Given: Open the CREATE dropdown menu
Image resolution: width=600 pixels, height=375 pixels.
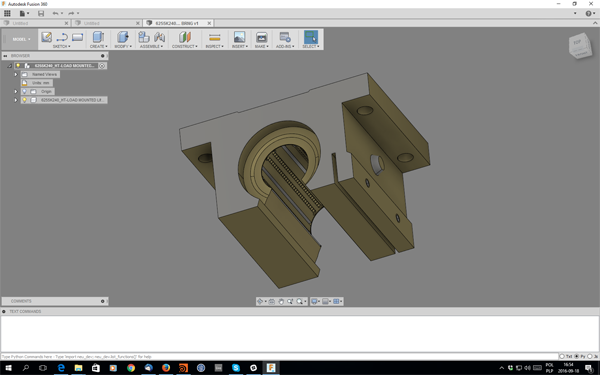Looking at the screenshot, I should 98,46.
